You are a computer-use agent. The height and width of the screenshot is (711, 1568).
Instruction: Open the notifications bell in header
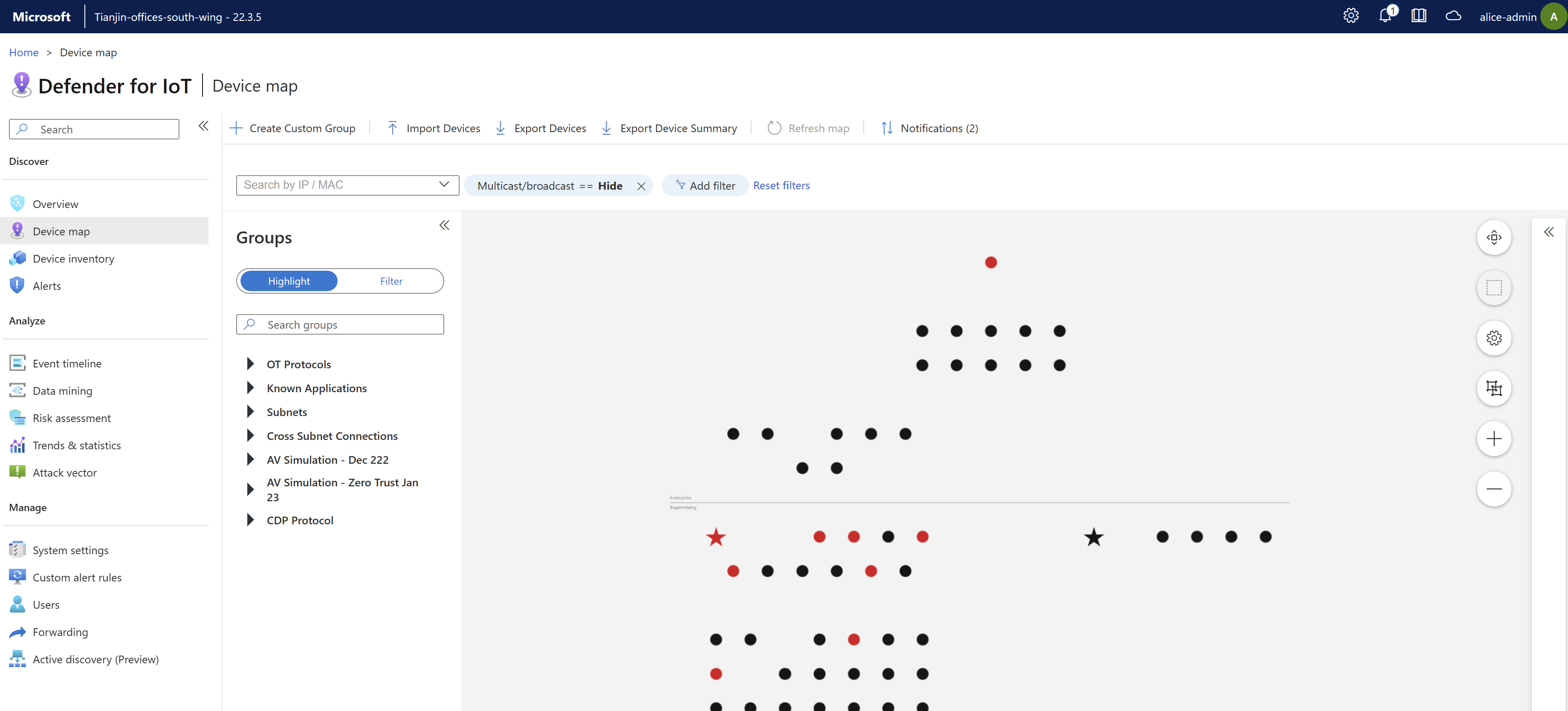click(1385, 17)
